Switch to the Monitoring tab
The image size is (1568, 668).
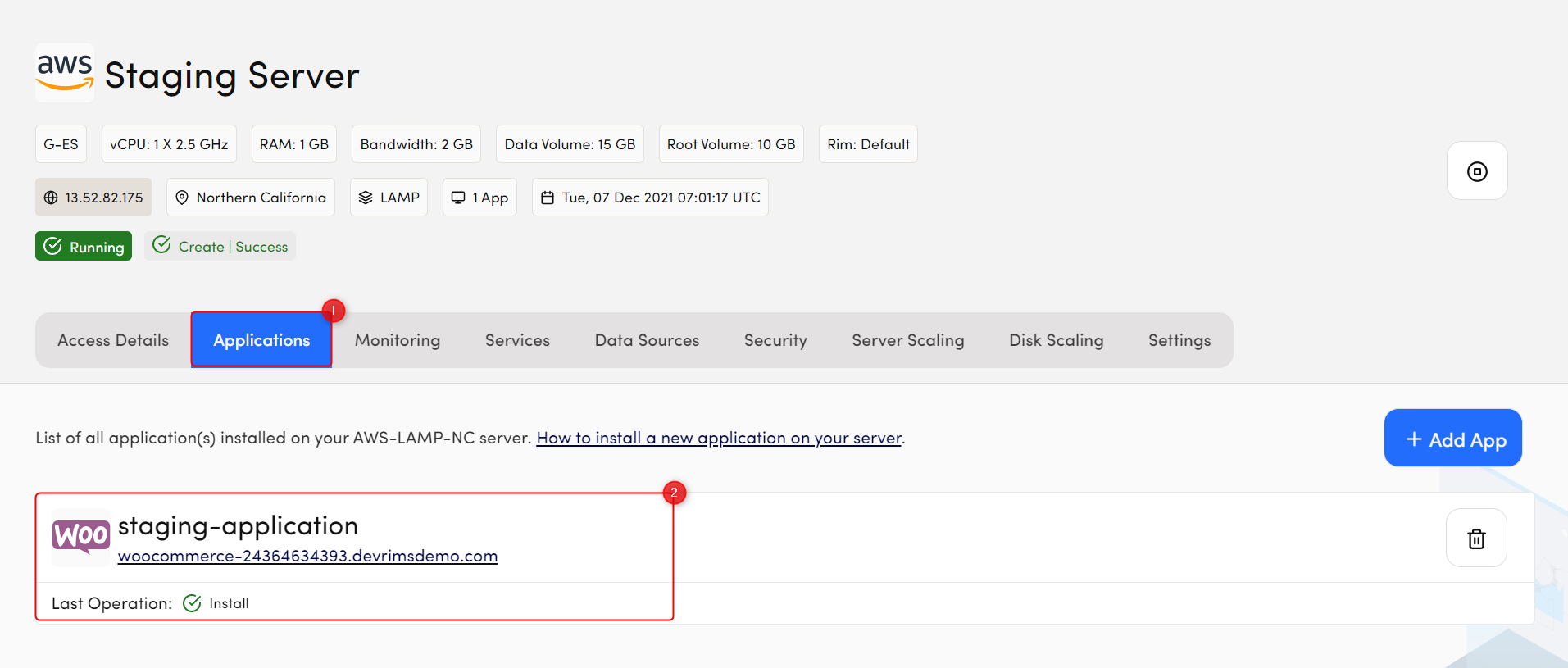(398, 340)
